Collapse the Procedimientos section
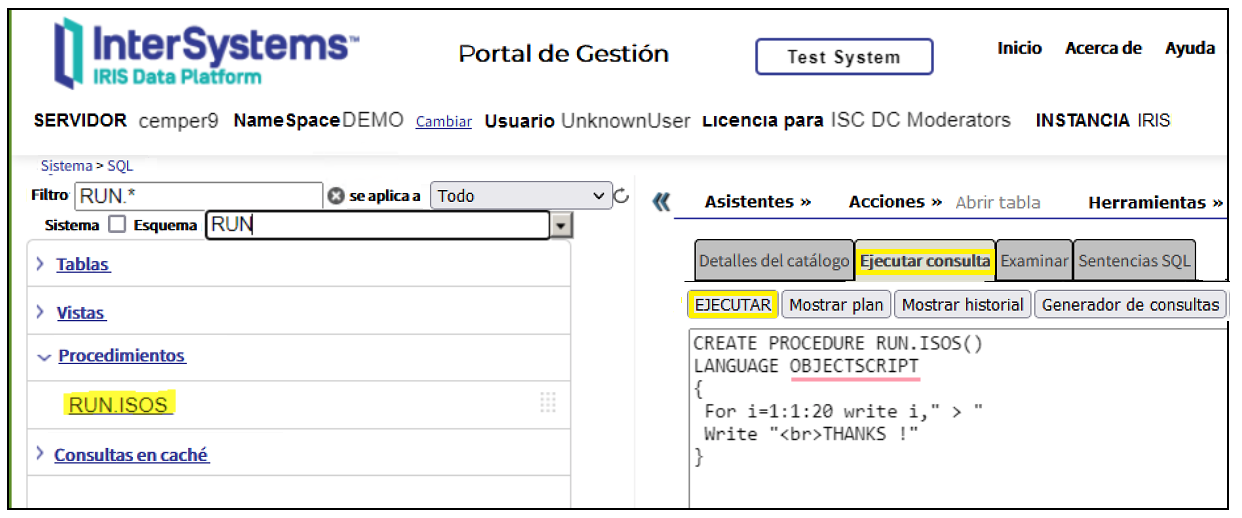The height and width of the screenshot is (518, 1242). coord(121,356)
